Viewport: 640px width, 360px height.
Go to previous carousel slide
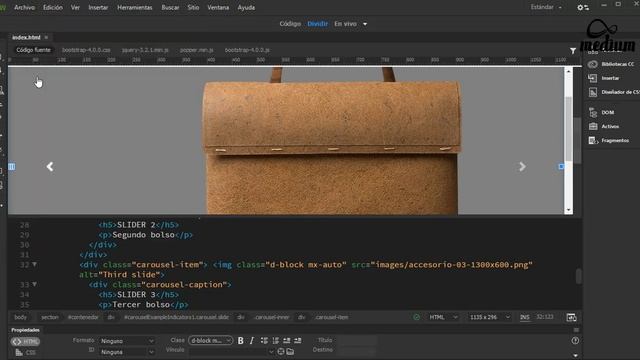coord(50,167)
